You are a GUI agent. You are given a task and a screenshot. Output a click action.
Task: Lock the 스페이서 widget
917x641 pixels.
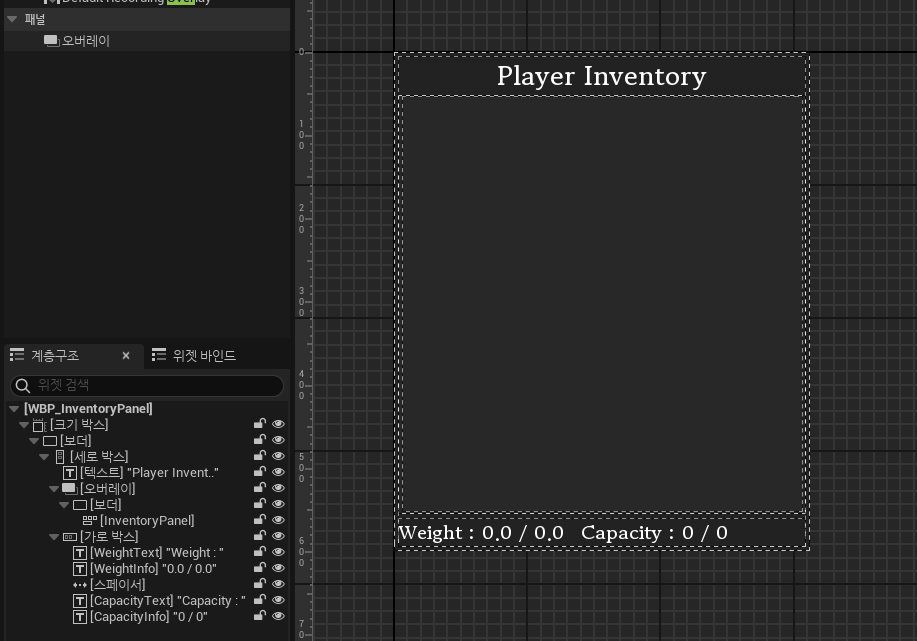point(260,583)
